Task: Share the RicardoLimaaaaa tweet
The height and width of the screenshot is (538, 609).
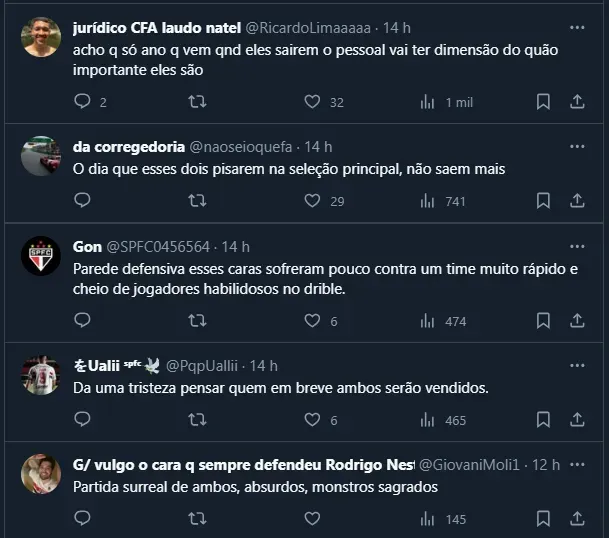Action: pyautogui.click(x=577, y=102)
